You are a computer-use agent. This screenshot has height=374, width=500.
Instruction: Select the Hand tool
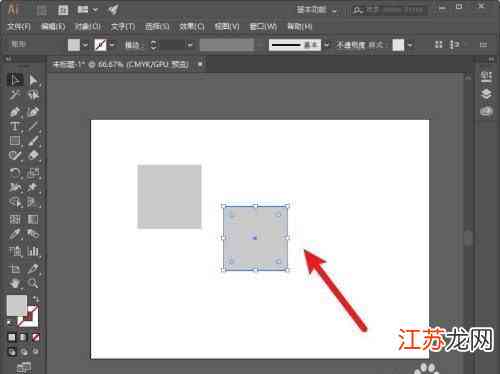pyautogui.click(x=15, y=283)
